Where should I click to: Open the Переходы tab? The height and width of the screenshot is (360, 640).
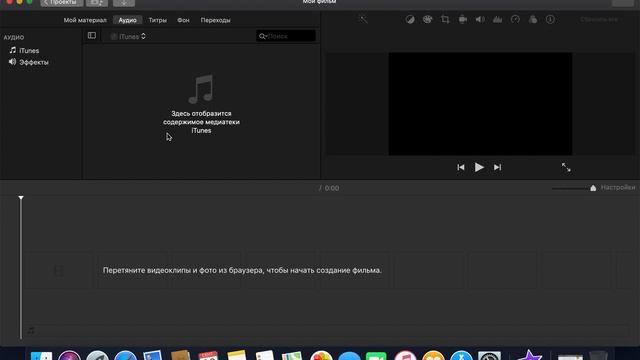point(216,20)
